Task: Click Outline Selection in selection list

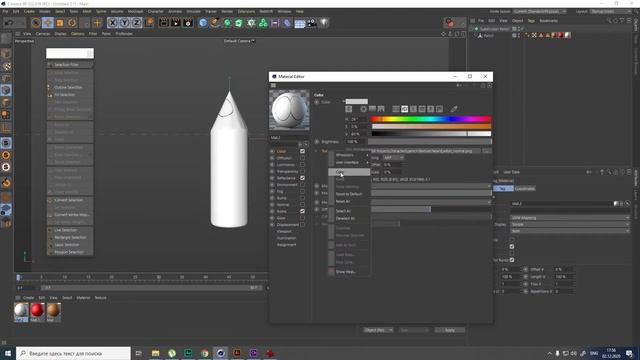Action: [69, 87]
